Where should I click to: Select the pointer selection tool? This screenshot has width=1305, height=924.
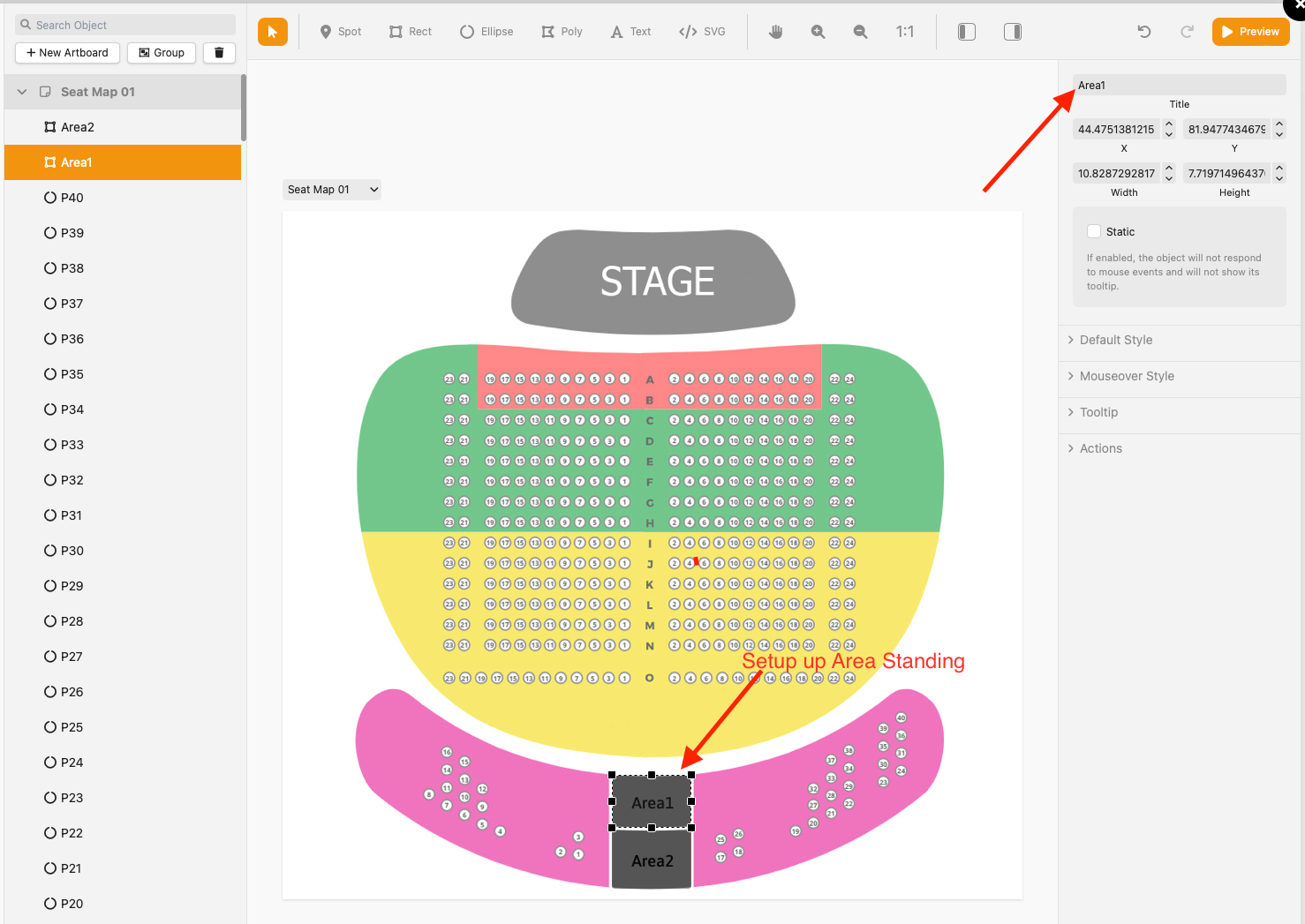point(273,32)
